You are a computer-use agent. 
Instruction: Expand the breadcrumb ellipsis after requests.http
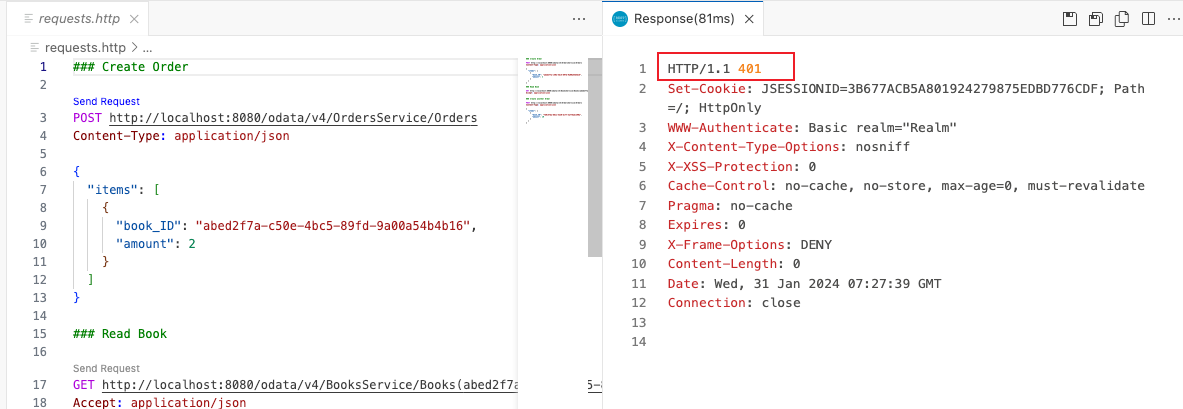coord(147,47)
